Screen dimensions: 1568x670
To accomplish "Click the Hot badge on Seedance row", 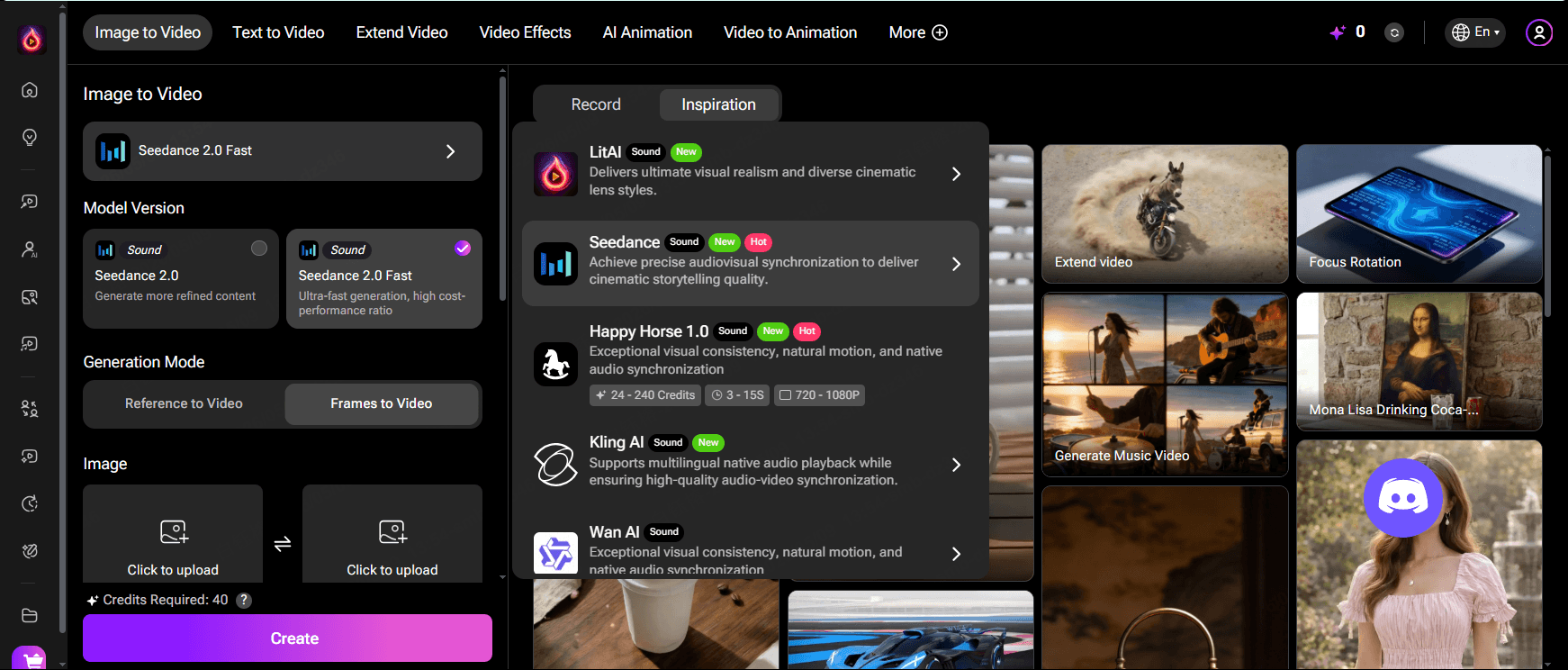I will pos(759,242).
